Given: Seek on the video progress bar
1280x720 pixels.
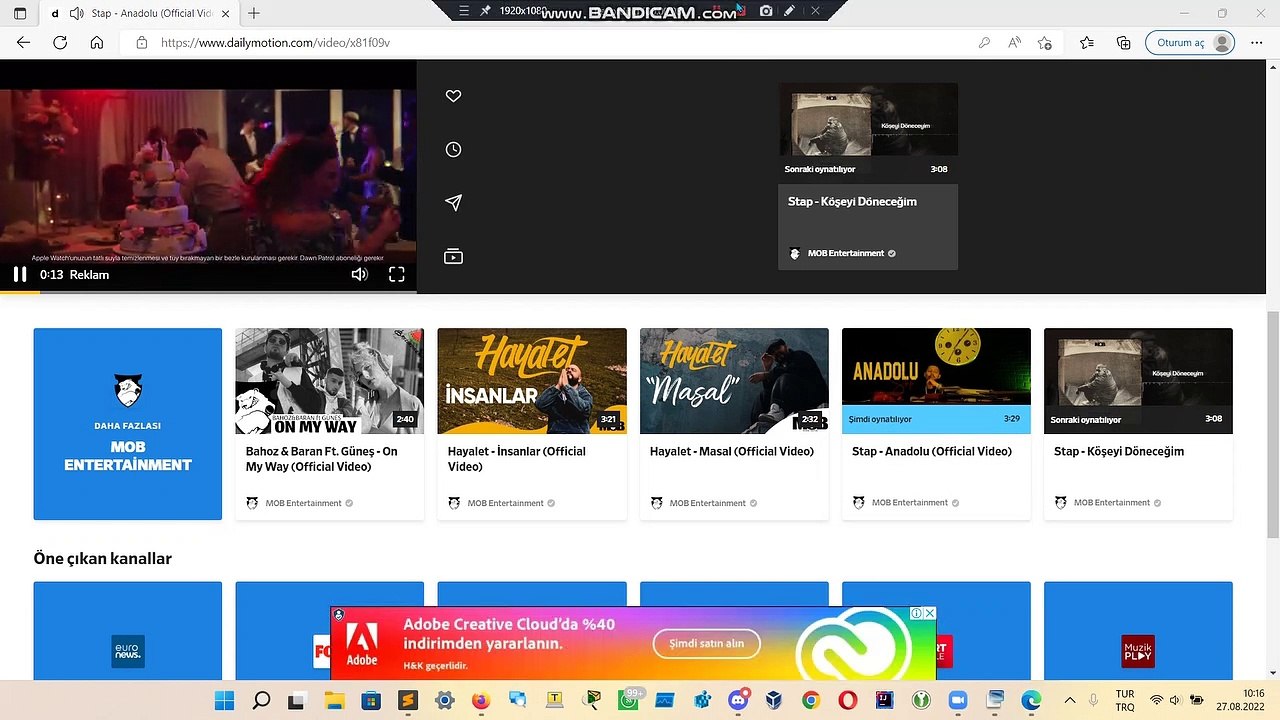Looking at the screenshot, I should [208, 292].
